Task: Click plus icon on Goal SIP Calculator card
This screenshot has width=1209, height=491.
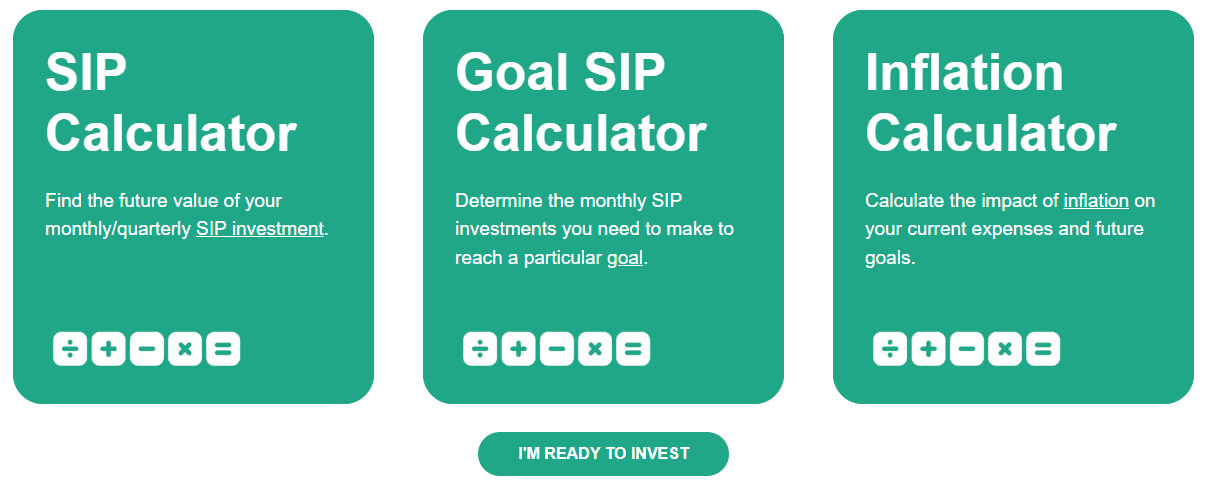Action: coord(518,349)
